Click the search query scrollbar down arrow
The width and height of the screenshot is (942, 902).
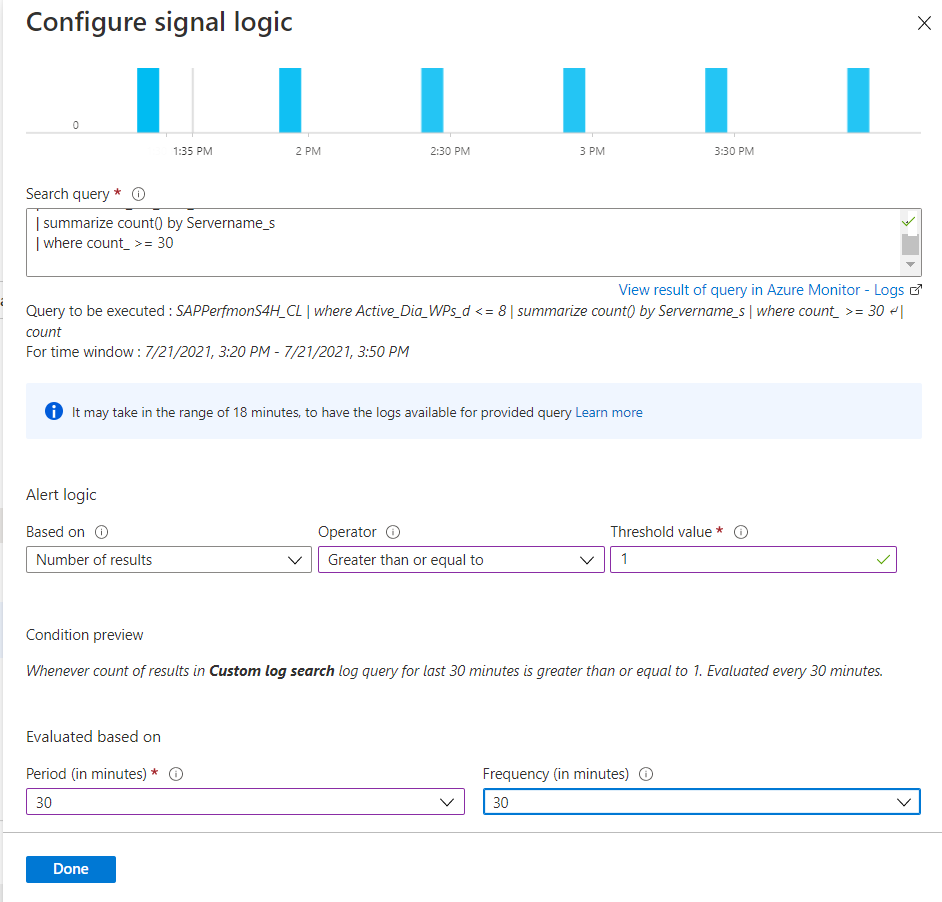[910, 264]
